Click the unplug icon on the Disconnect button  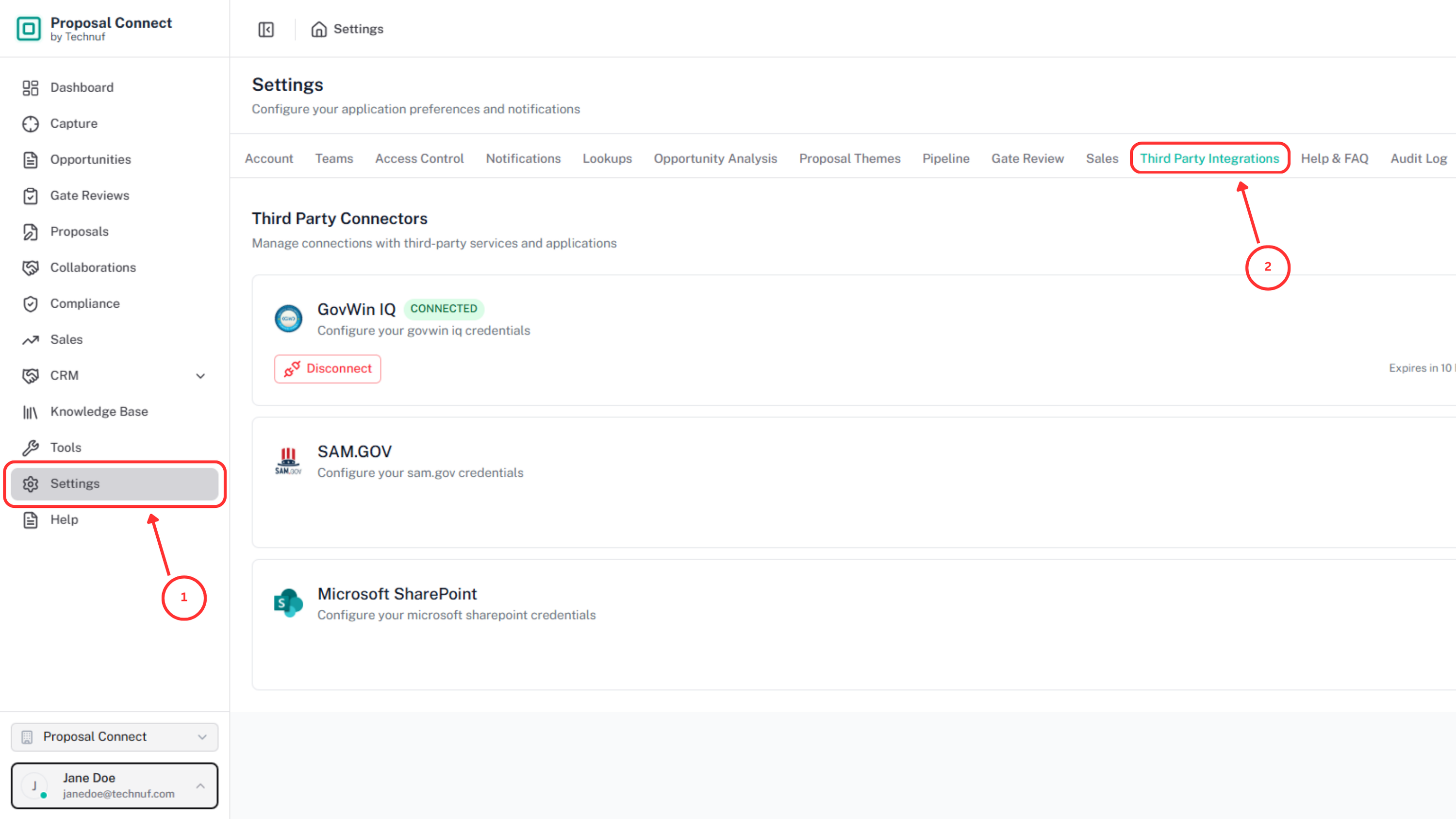tap(292, 368)
